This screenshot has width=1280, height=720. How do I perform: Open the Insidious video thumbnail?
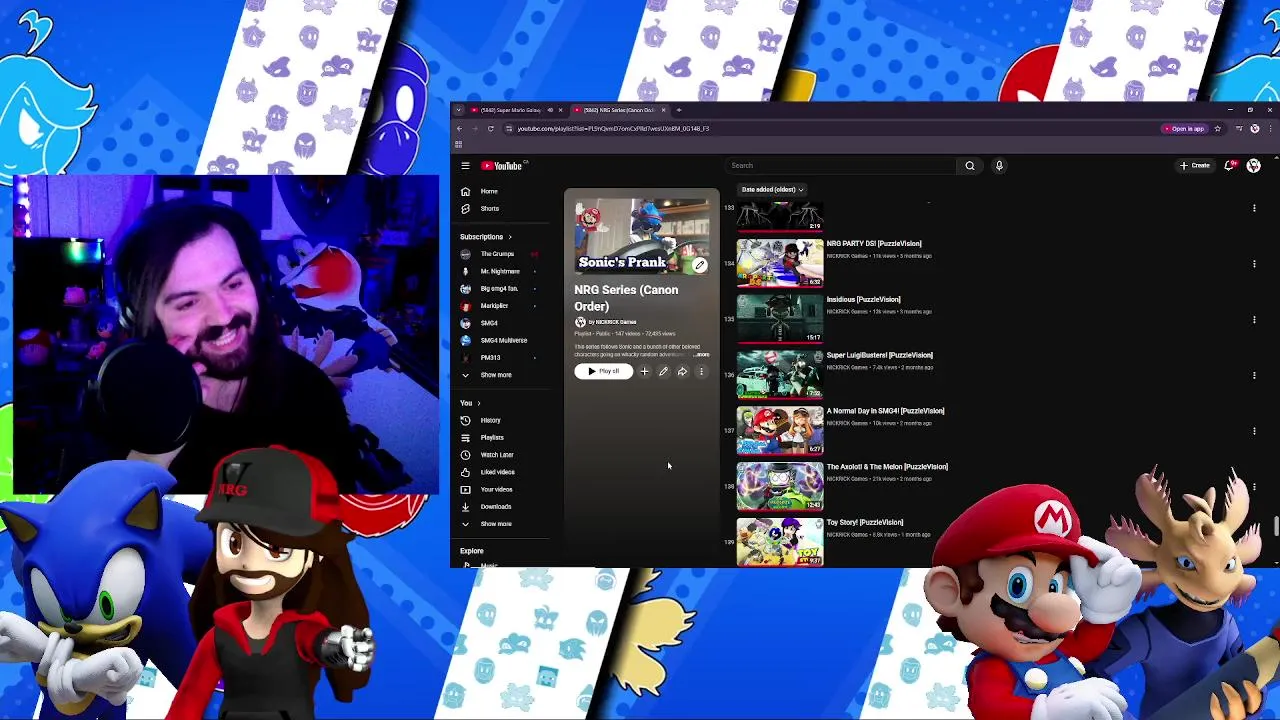780,319
